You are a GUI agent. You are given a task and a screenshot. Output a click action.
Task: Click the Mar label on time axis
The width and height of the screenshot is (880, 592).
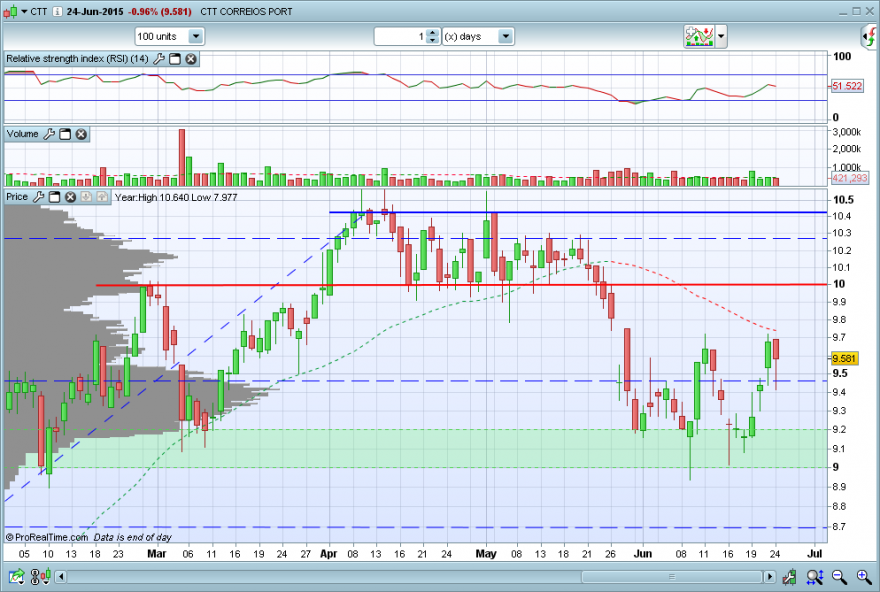(157, 554)
